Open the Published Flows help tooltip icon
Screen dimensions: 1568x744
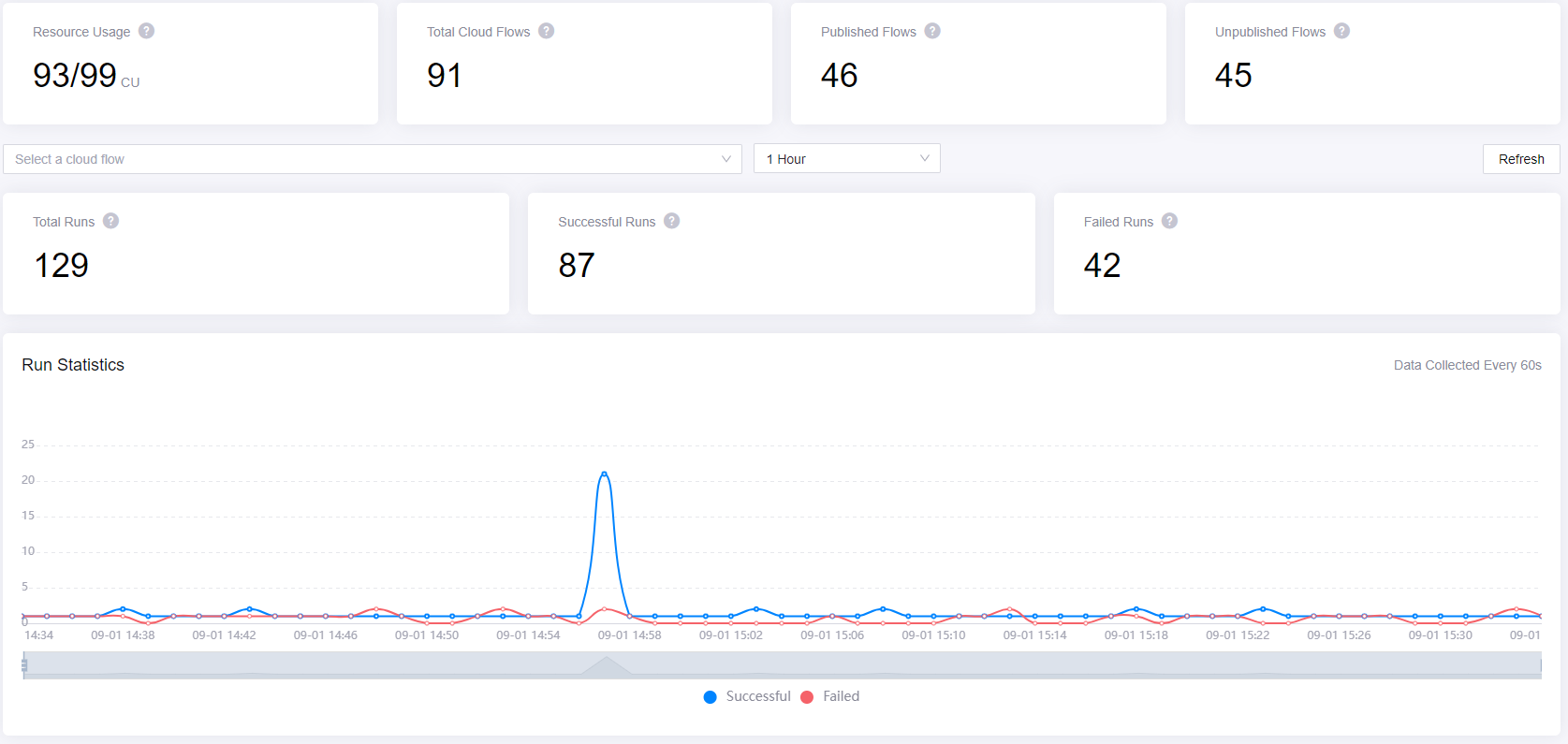(931, 31)
